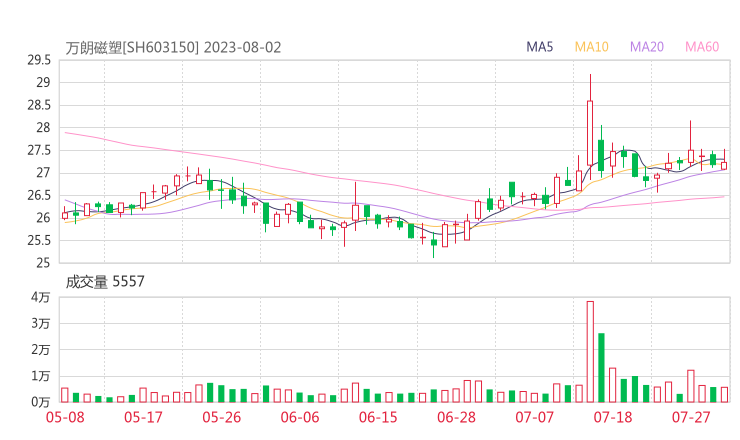
Task: Click the 07-27 date label
Action: pos(691,417)
